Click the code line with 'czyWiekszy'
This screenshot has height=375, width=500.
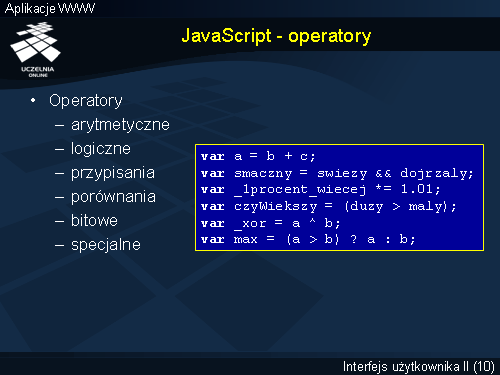pos(328,206)
